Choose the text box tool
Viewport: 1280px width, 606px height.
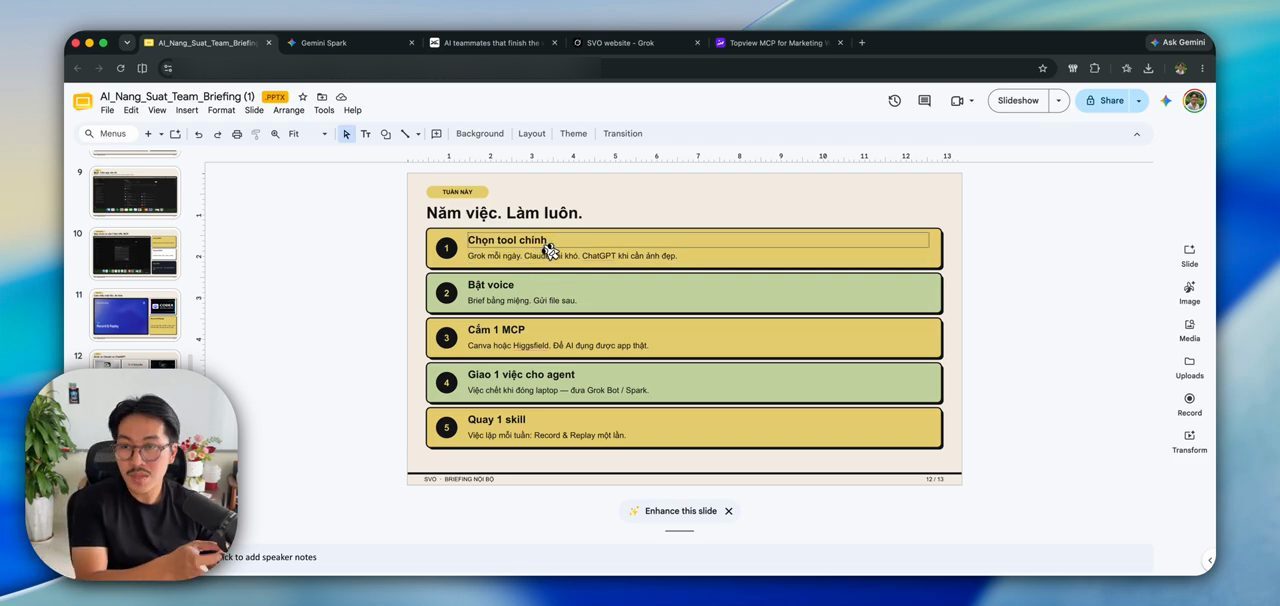point(366,134)
